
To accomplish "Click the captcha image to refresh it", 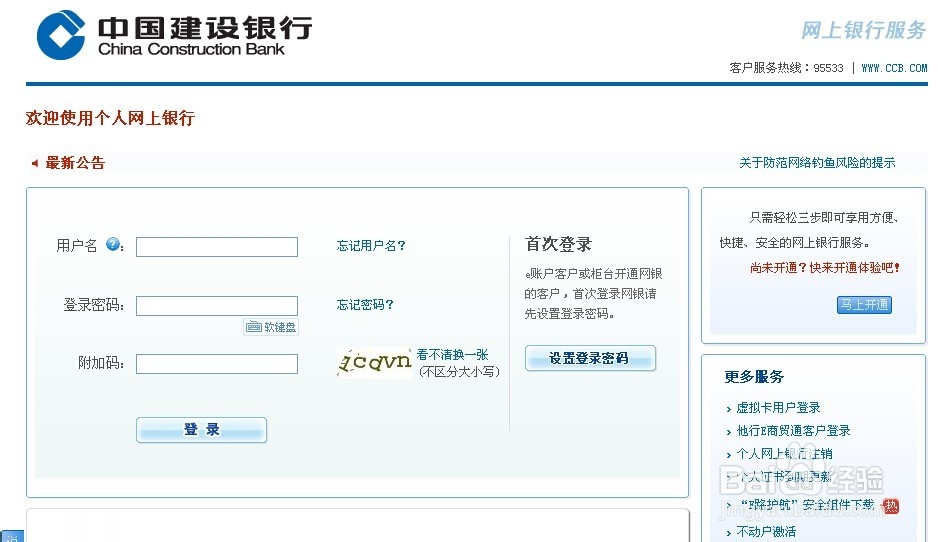I will click(x=374, y=363).
